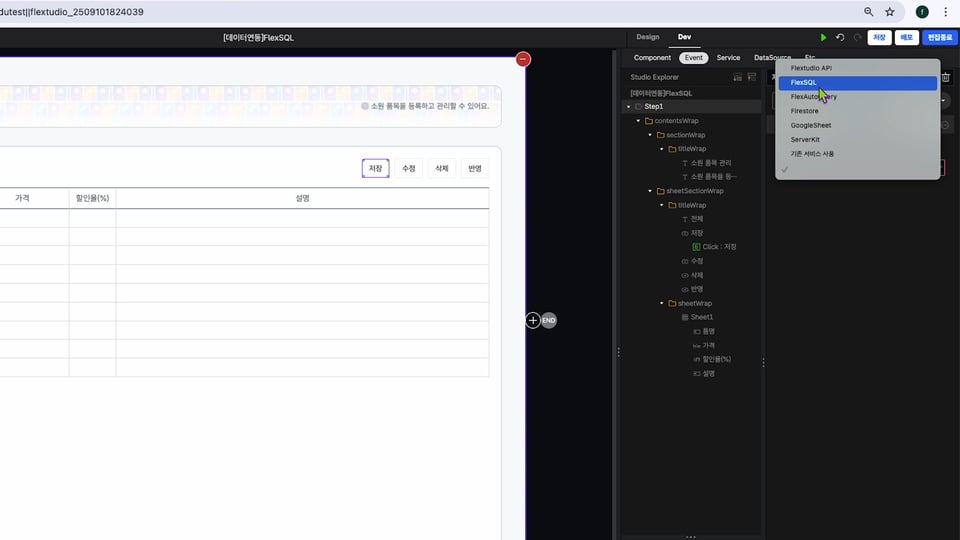Bookmark this page with the star icon
Viewport: 960px width, 540px height.
click(890, 12)
